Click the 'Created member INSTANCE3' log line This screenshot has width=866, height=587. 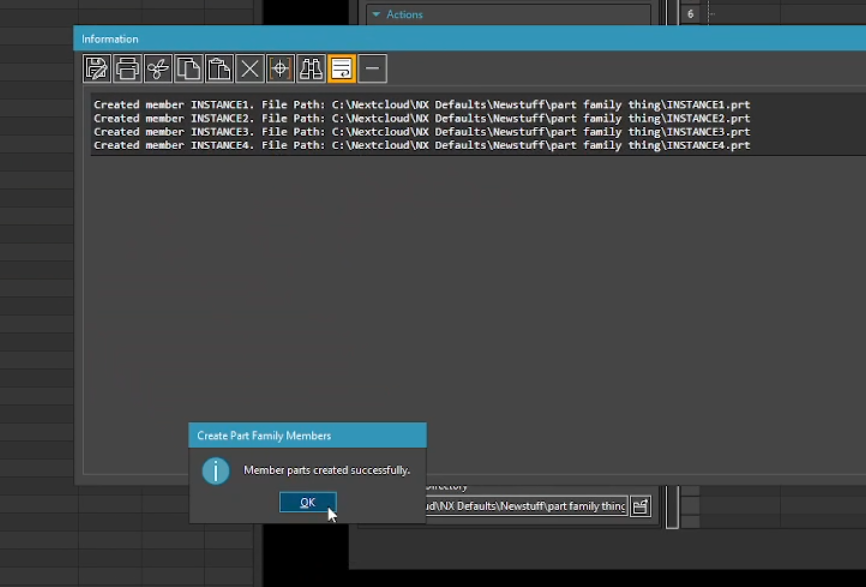click(x=422, y=131)
